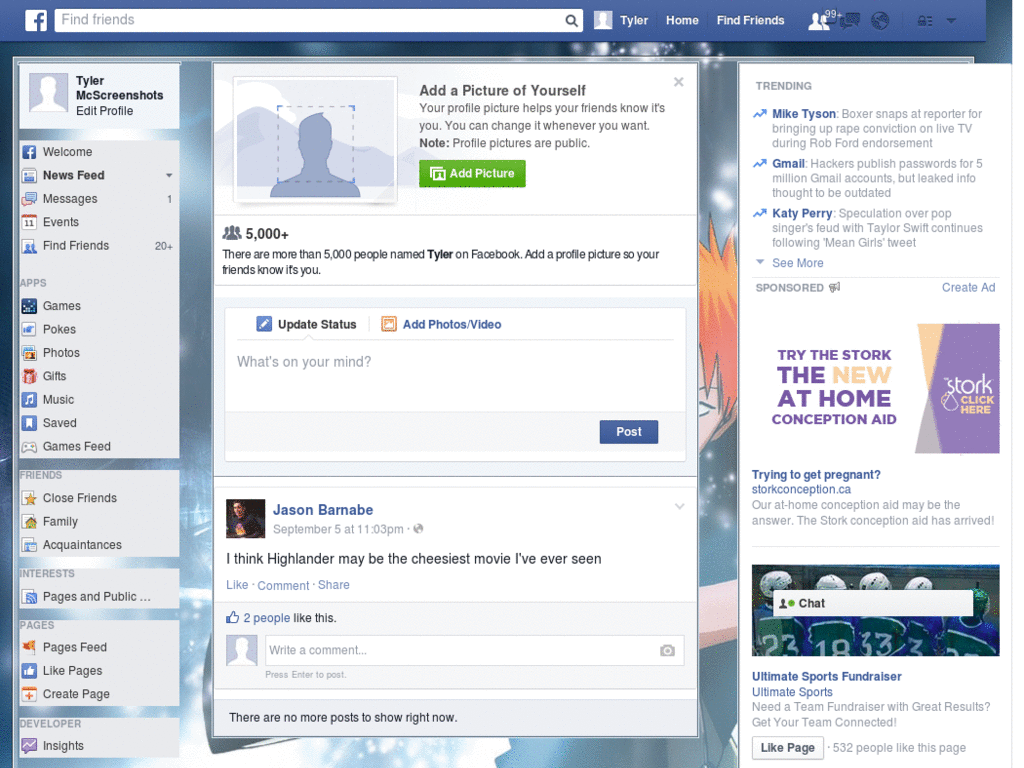Image resolution: width=1024 pixels, height=768 pixels.
Task: Open Create Page icon
Action: (x=29, y=694)
